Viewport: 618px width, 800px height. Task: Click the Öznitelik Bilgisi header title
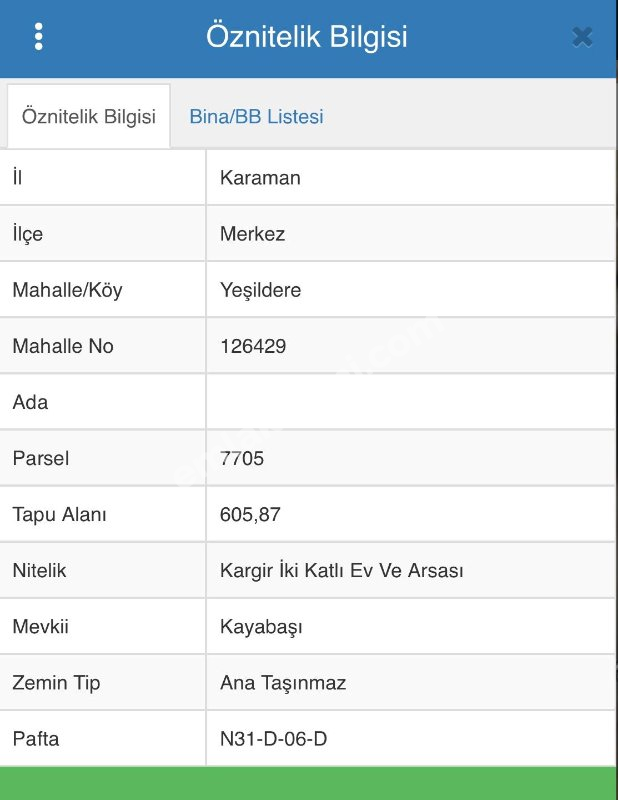(307, 37)
